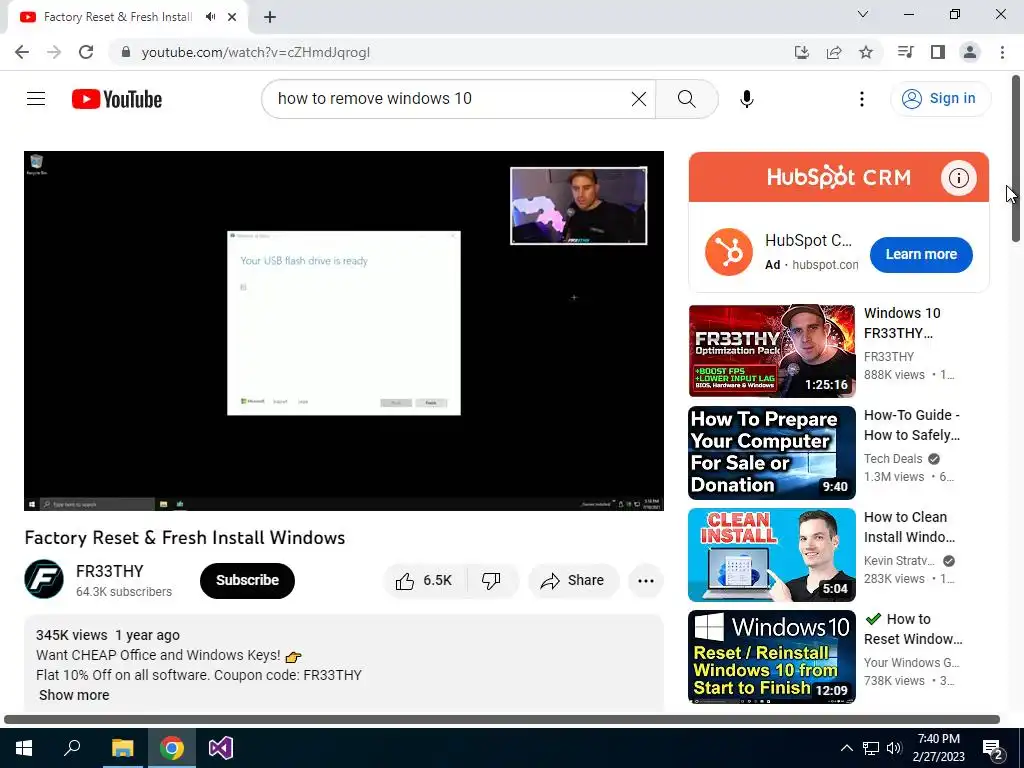Open the tab search dropdown chevron
Viewport: 1024px width, 768px height.
tap(863, 14)
